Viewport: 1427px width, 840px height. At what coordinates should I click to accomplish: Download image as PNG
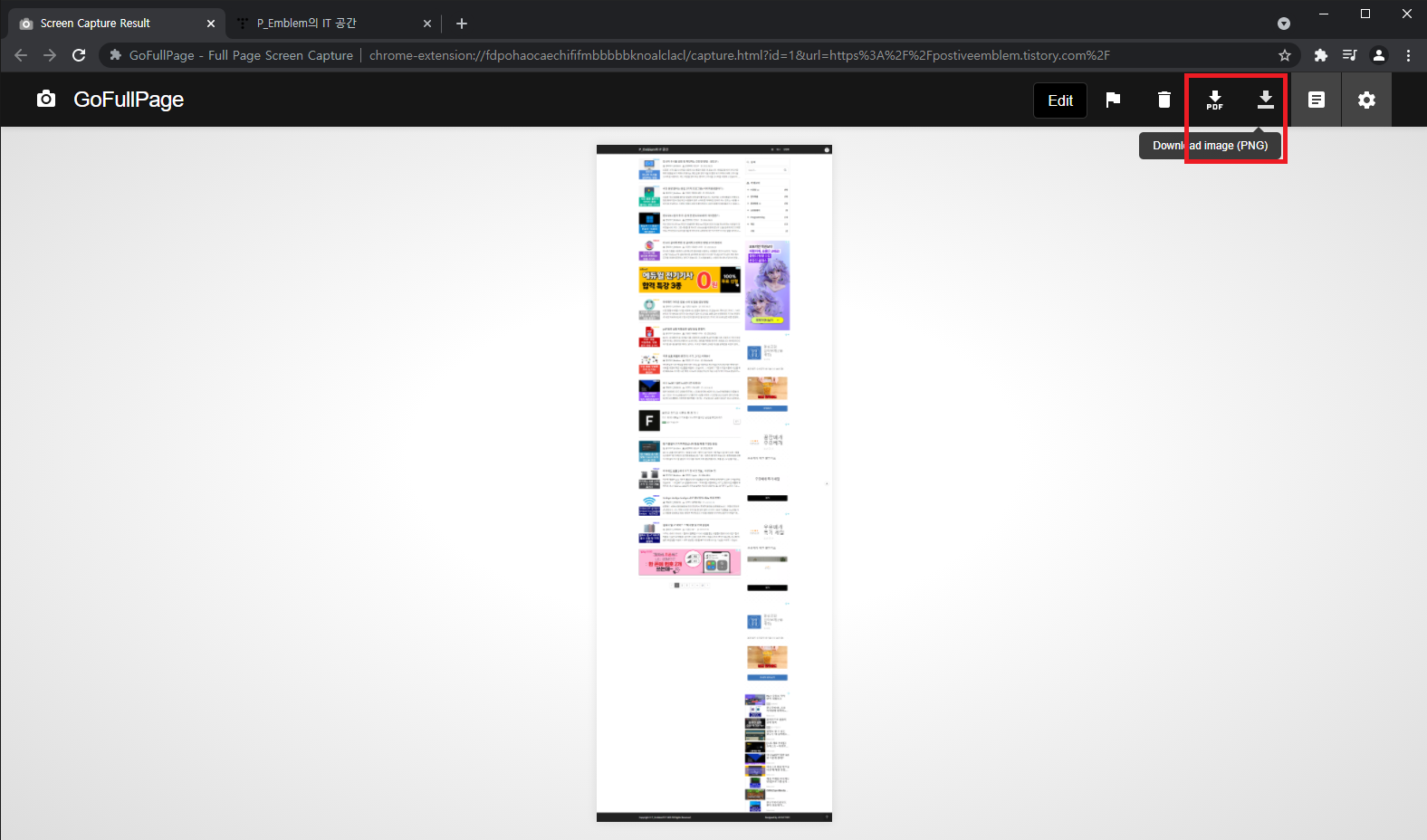click(x=1265, y=100)
